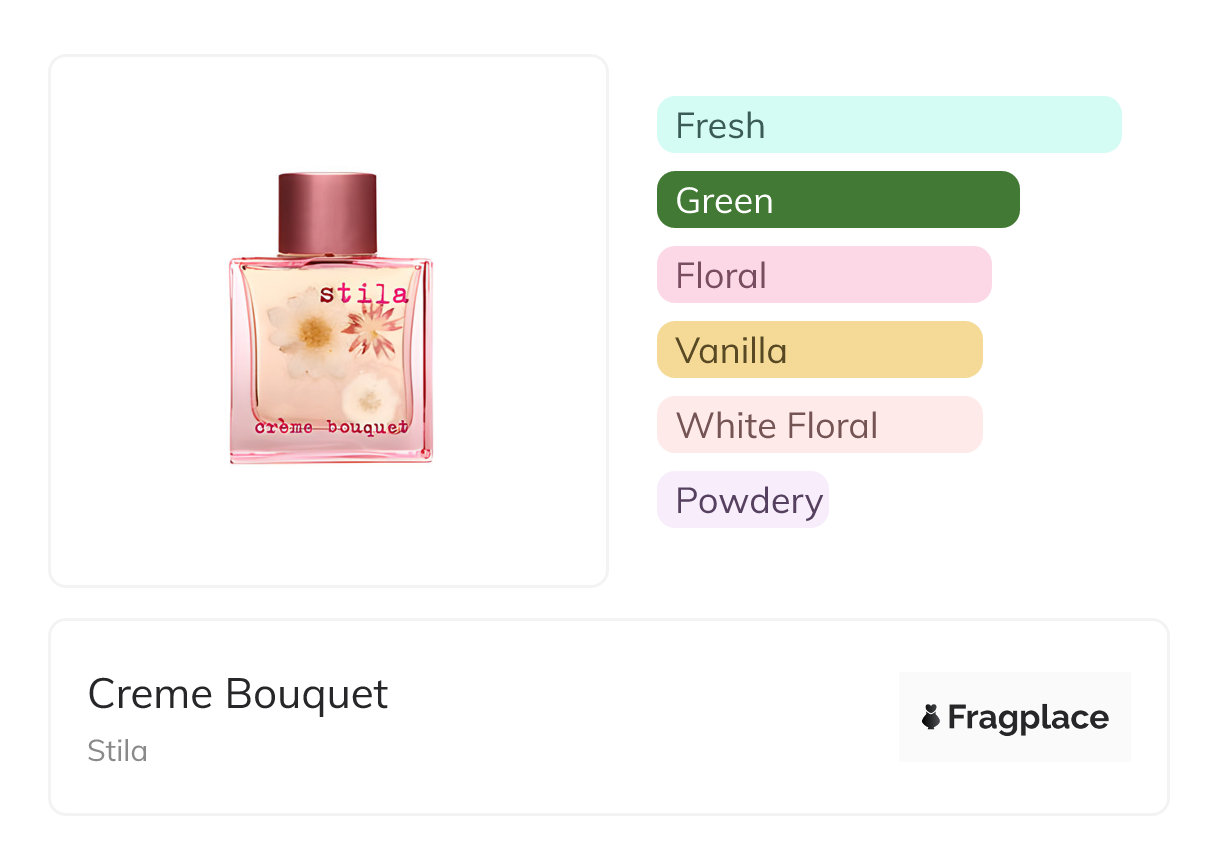Click the rose-colored cap of the perfume bottle
Viewport: 1218px width, 864px height.
coord(327,213)
